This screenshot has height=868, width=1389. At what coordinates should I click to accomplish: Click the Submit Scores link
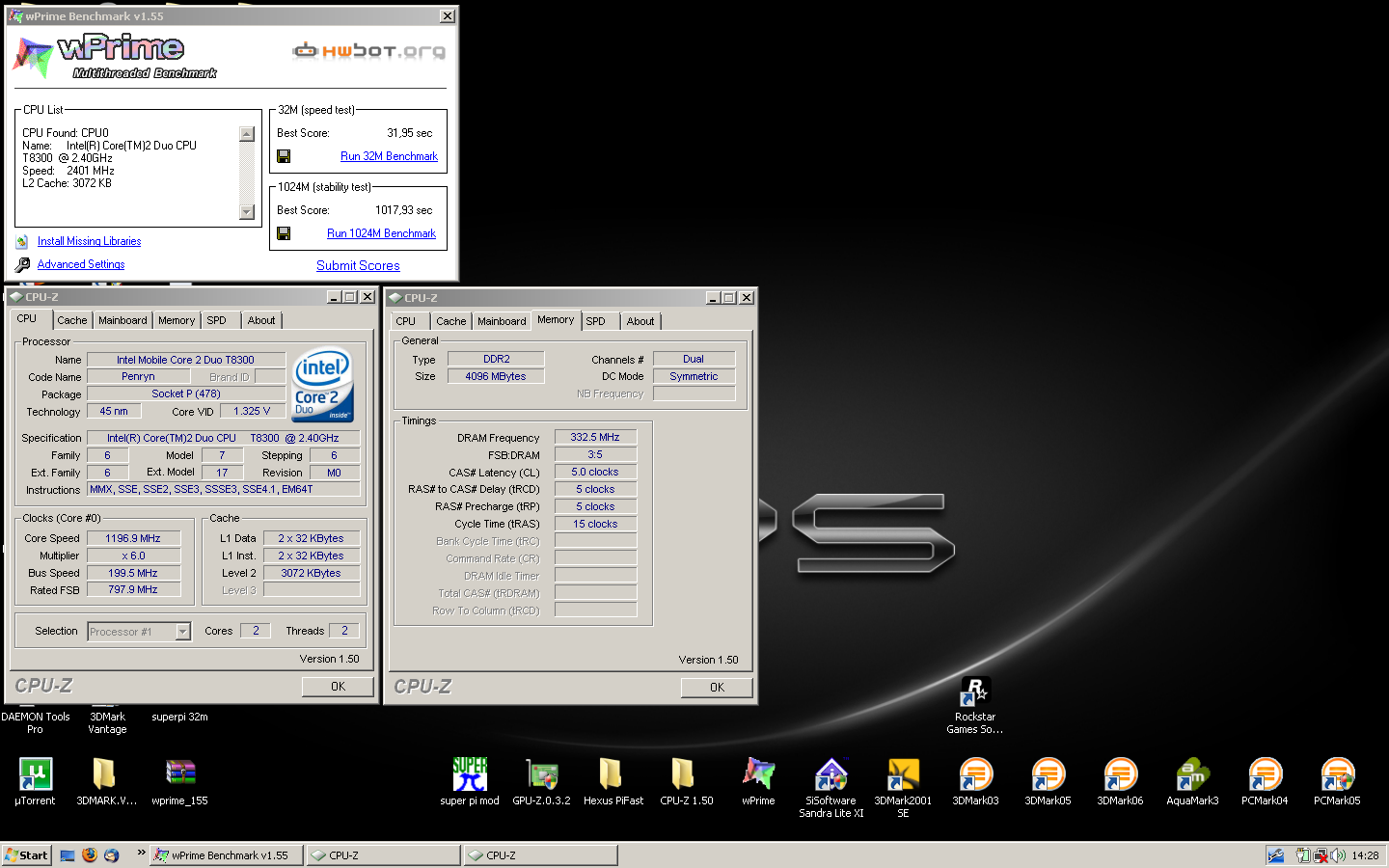click(358, 265)
